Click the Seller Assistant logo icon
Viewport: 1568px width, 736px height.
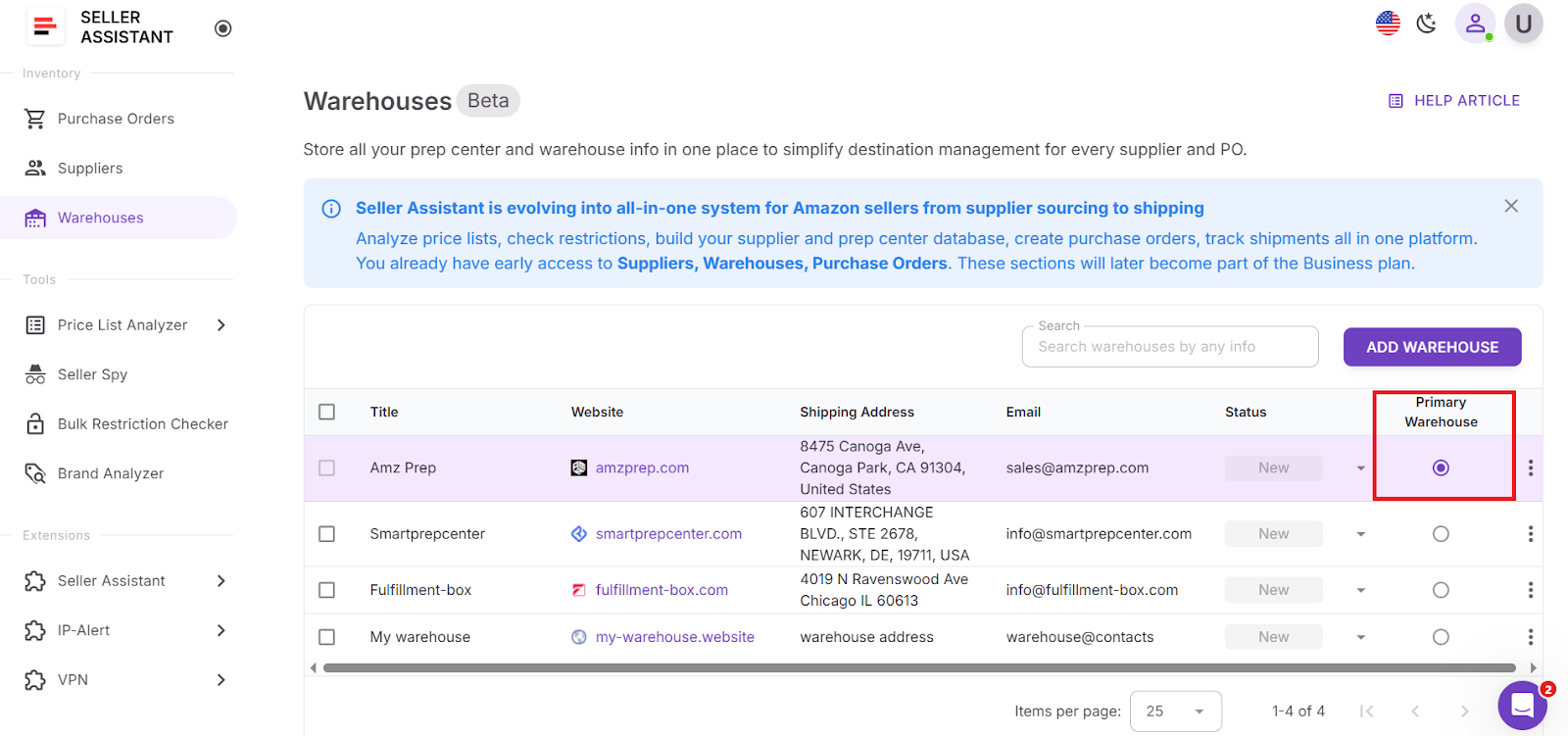click(44, 27)
